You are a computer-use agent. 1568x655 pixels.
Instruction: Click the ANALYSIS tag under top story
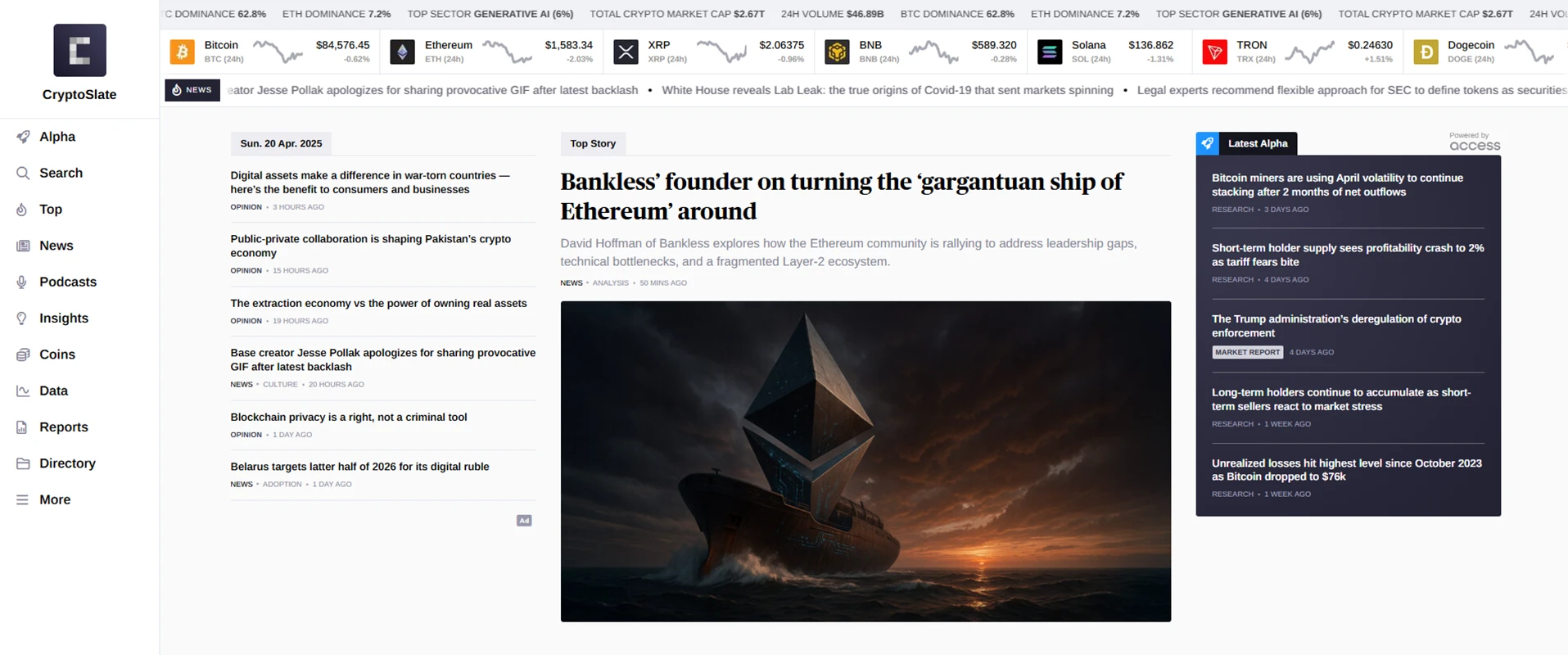611,283
